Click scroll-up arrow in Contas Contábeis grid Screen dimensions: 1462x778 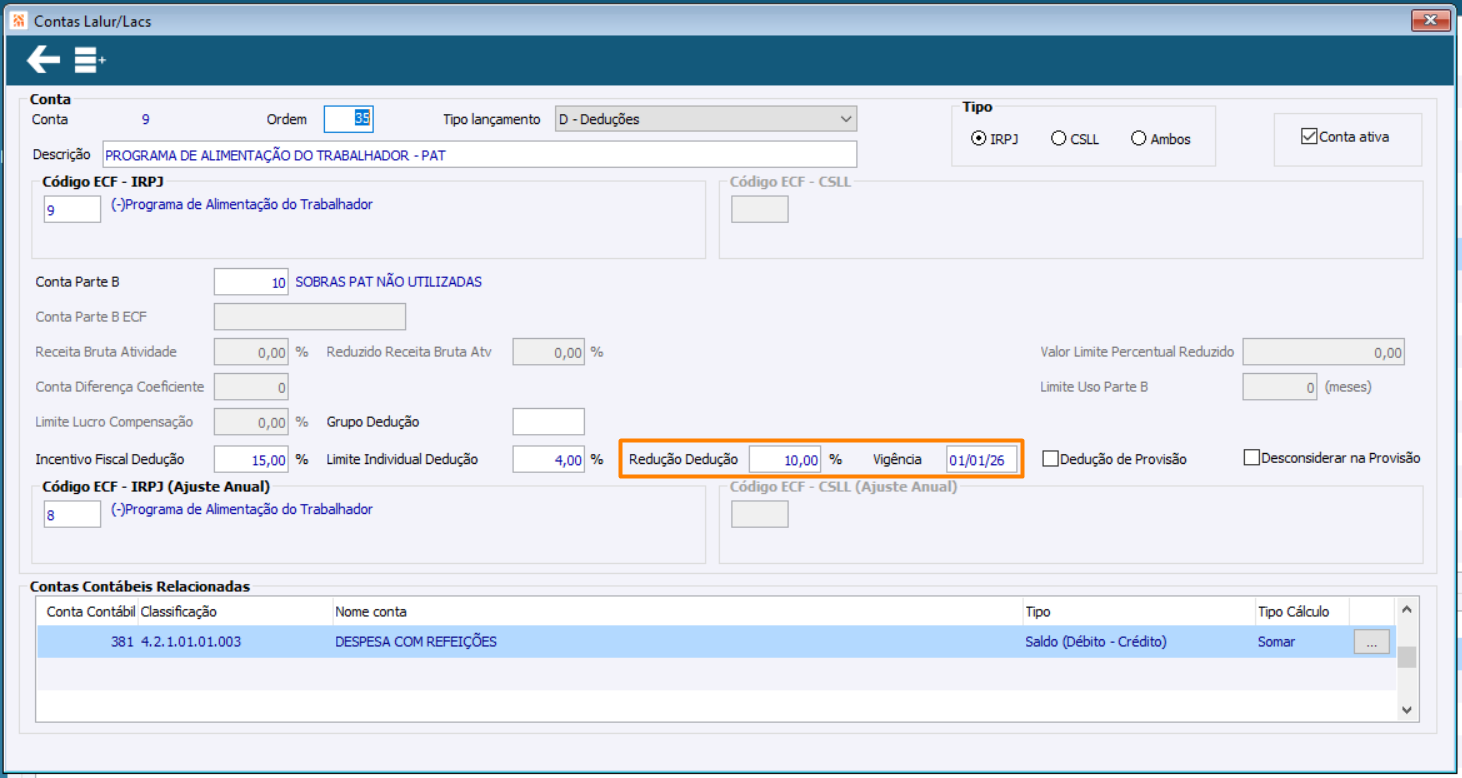click(1406, 609)
